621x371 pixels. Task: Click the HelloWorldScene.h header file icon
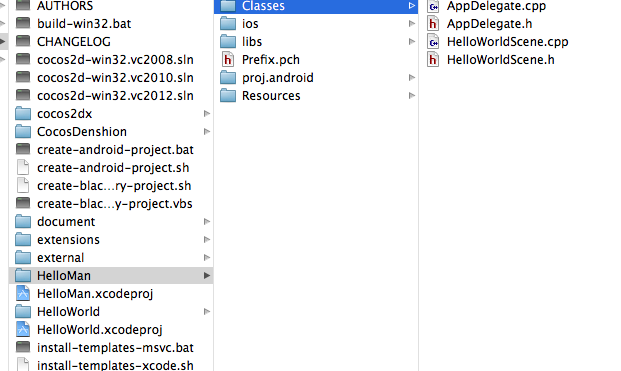tap(433, 59)
